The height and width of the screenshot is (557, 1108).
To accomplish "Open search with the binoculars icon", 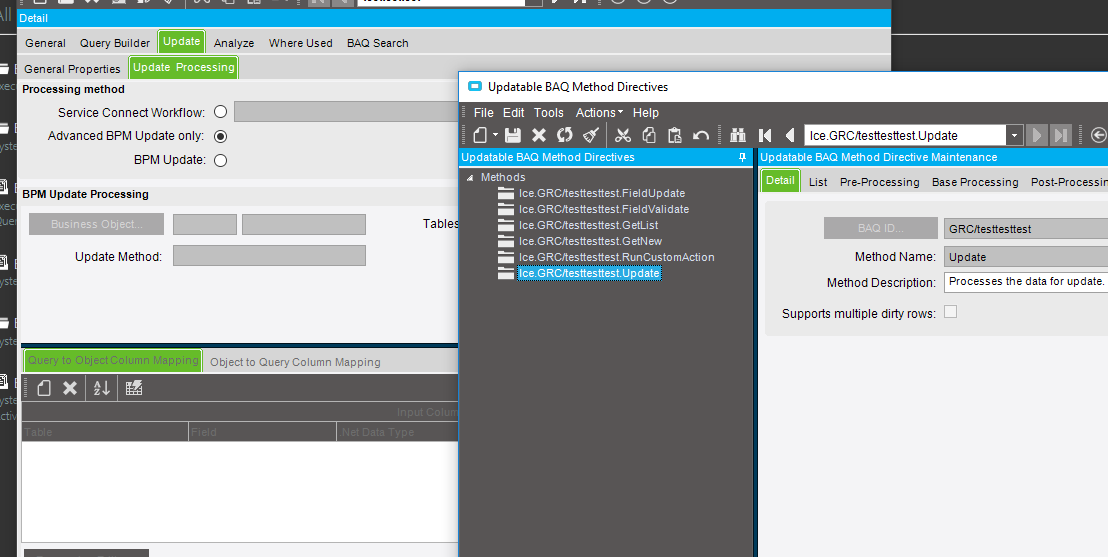I will (738, 135).
